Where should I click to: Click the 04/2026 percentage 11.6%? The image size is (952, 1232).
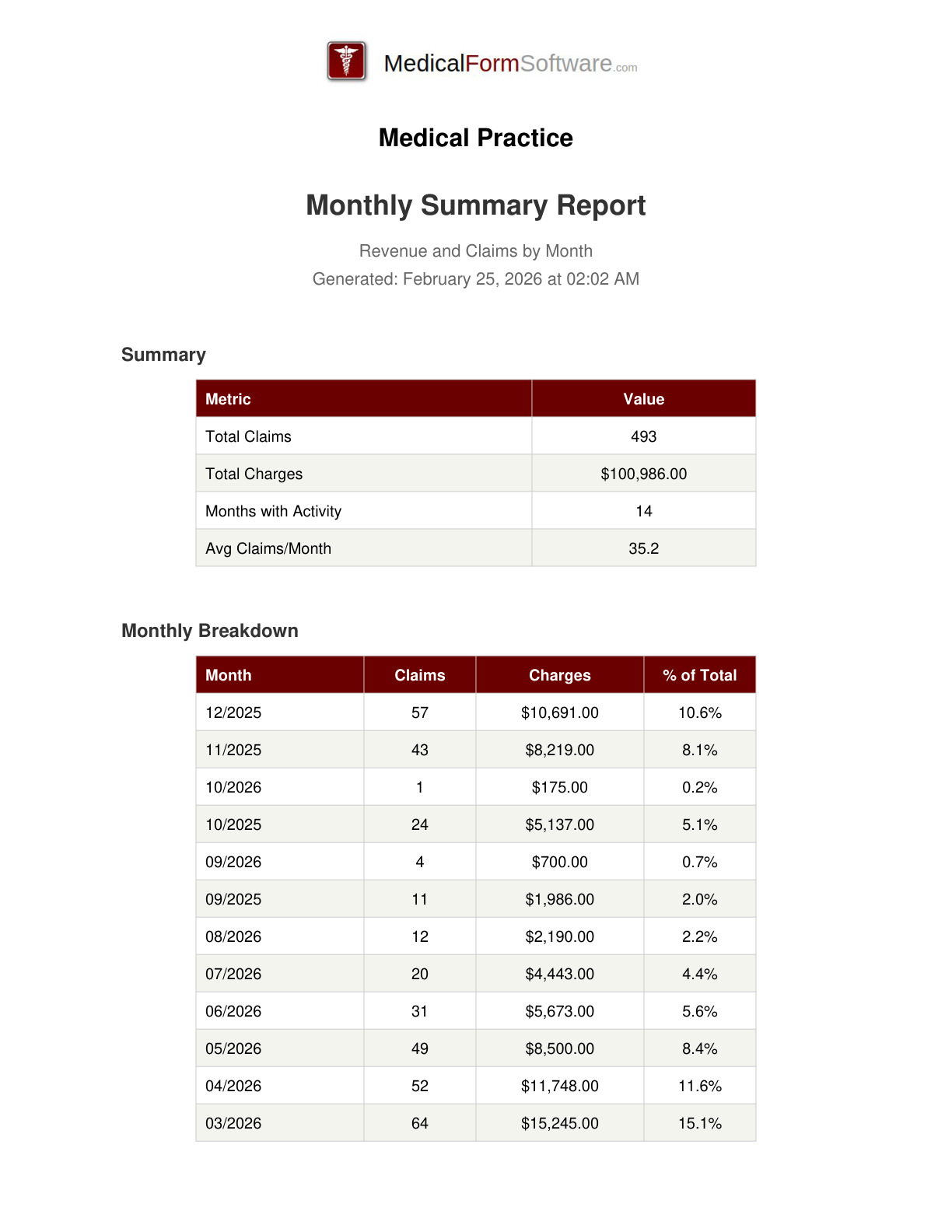pyautogui.click(x=699, y=1086)
